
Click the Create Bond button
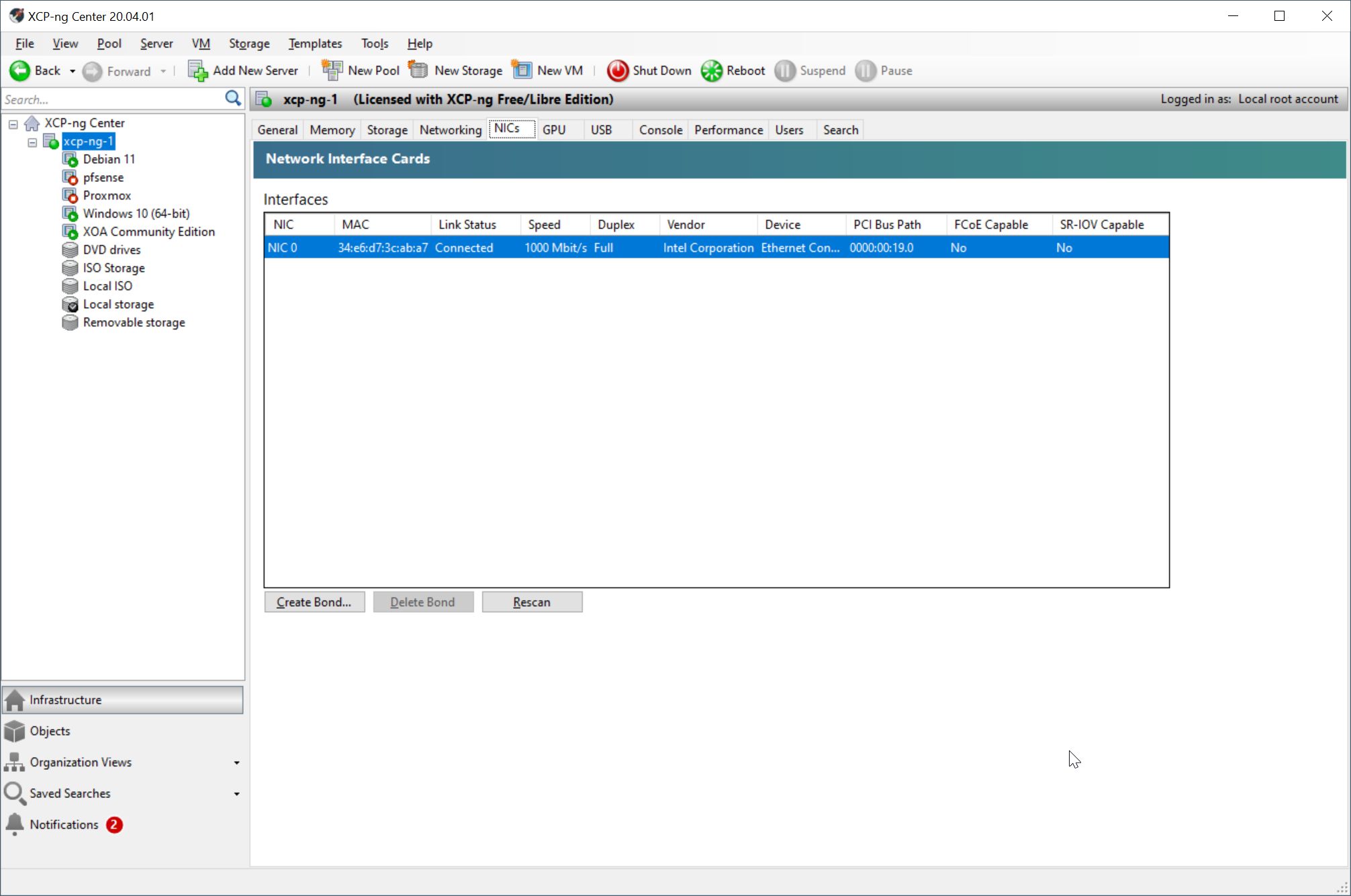[314, 602]
